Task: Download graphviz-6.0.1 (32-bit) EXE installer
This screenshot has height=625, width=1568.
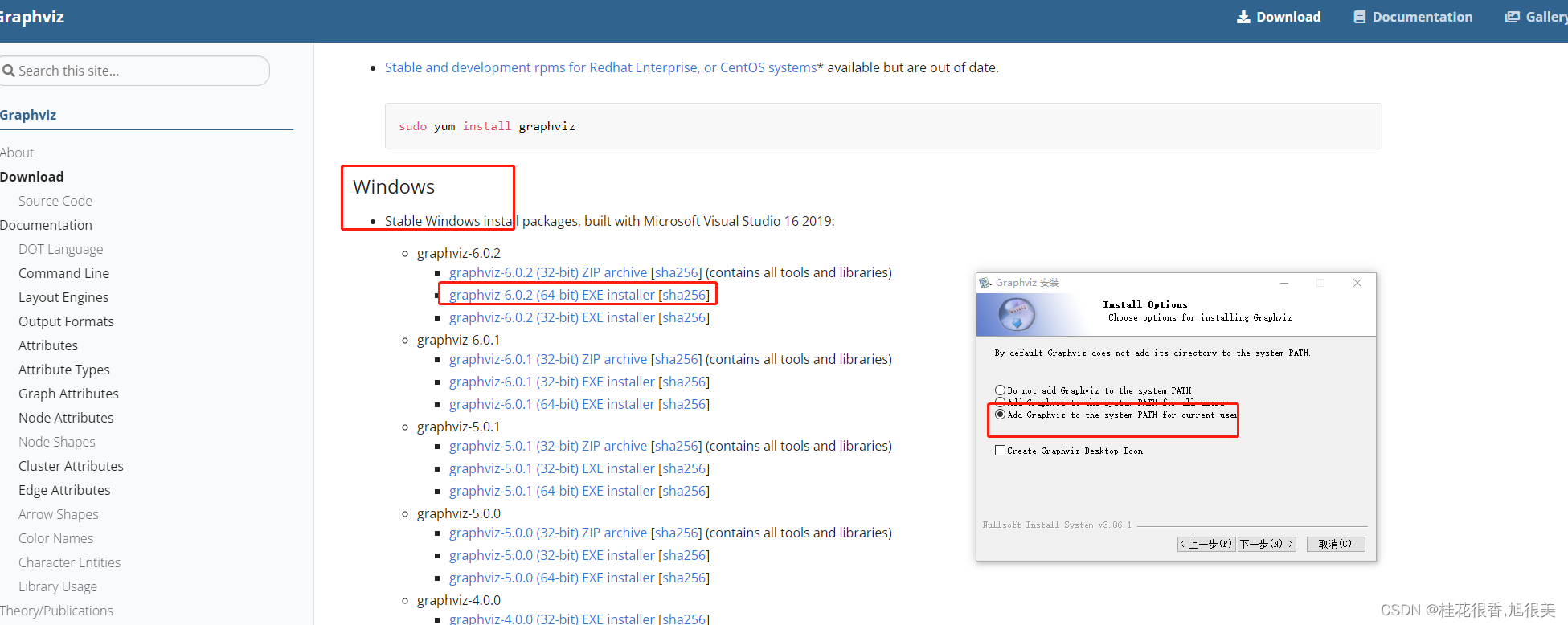Action: [x=552, y=382]
